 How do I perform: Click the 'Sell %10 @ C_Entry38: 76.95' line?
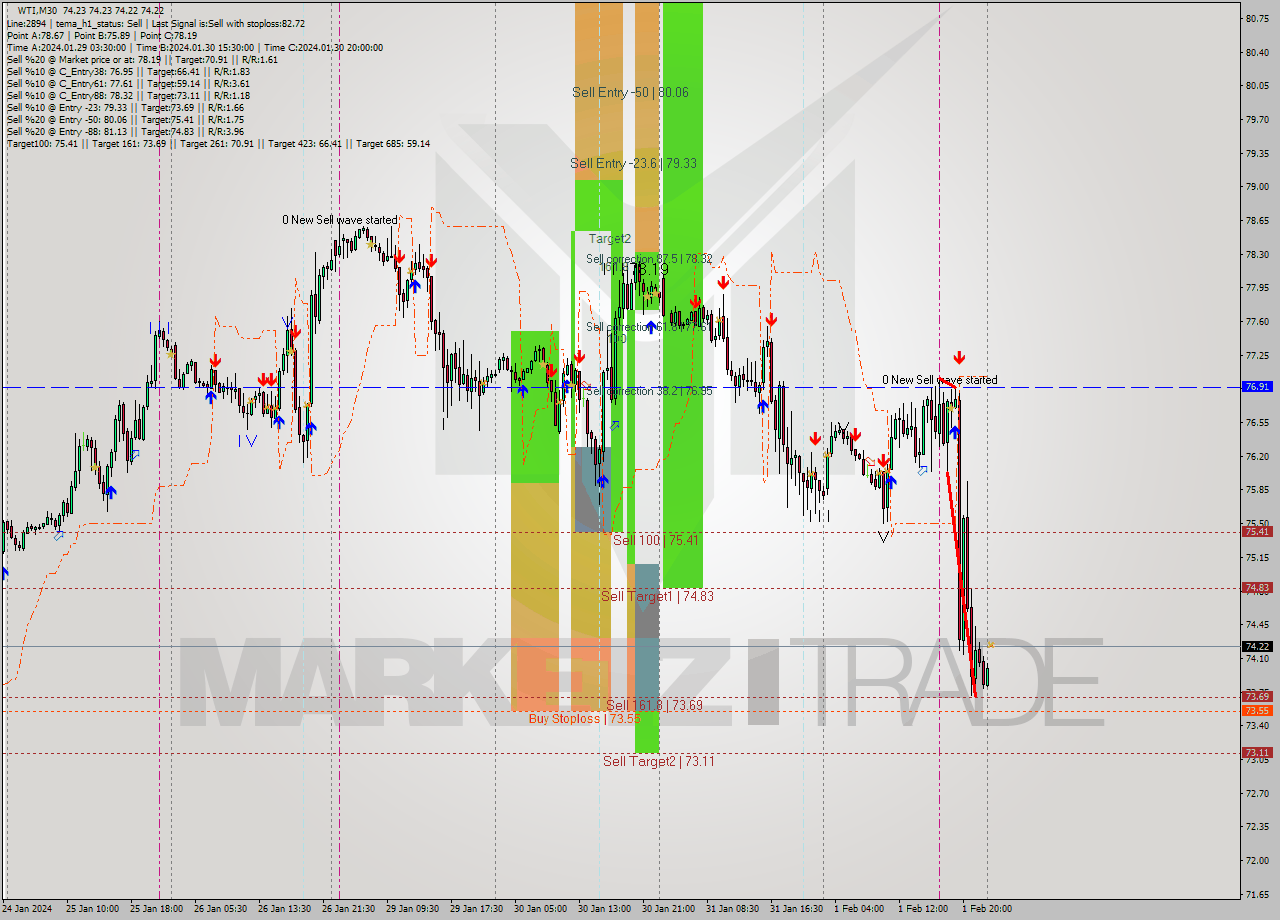(x=128, y=71)
